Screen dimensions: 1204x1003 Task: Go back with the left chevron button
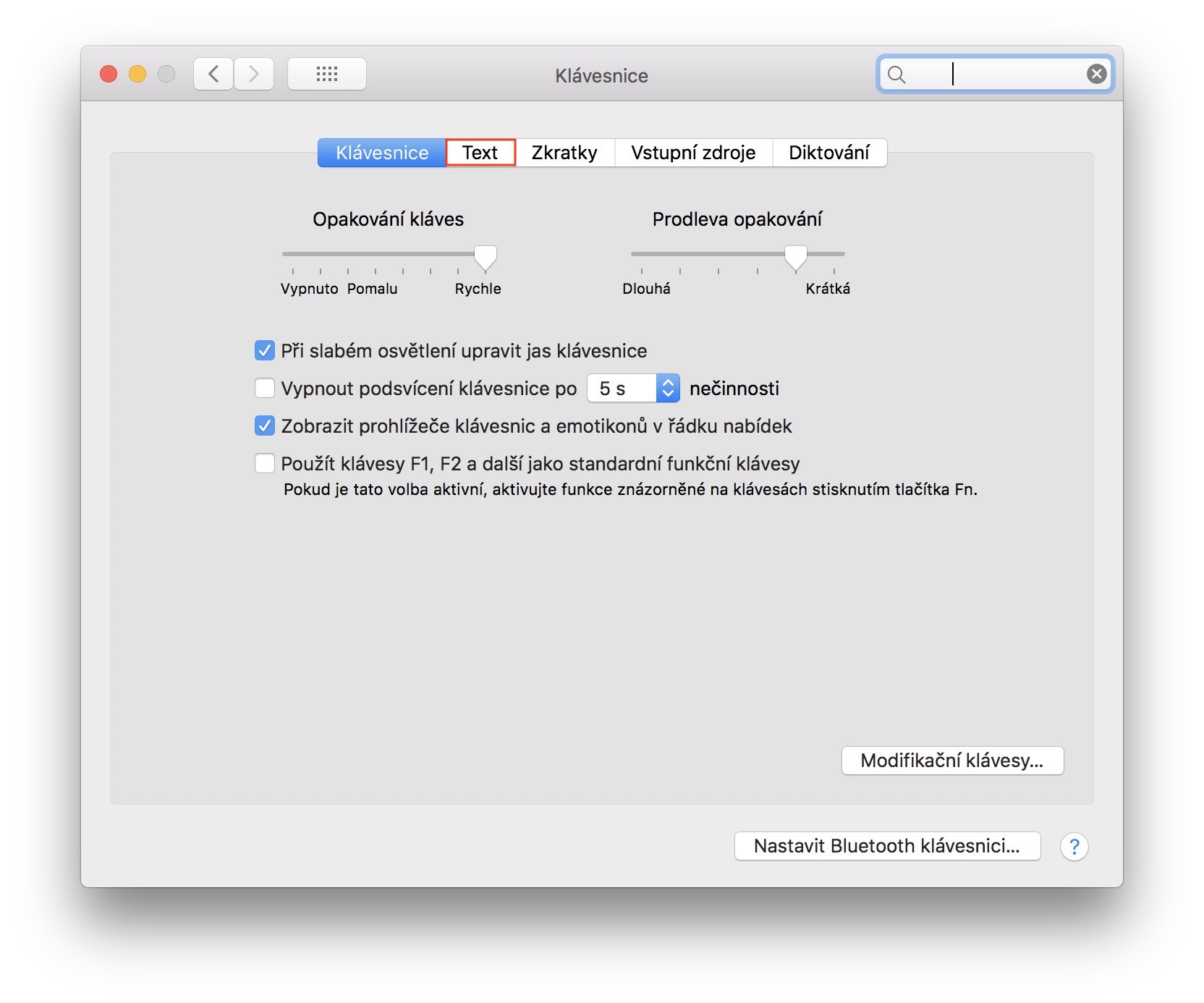click(x=213, y=74)
